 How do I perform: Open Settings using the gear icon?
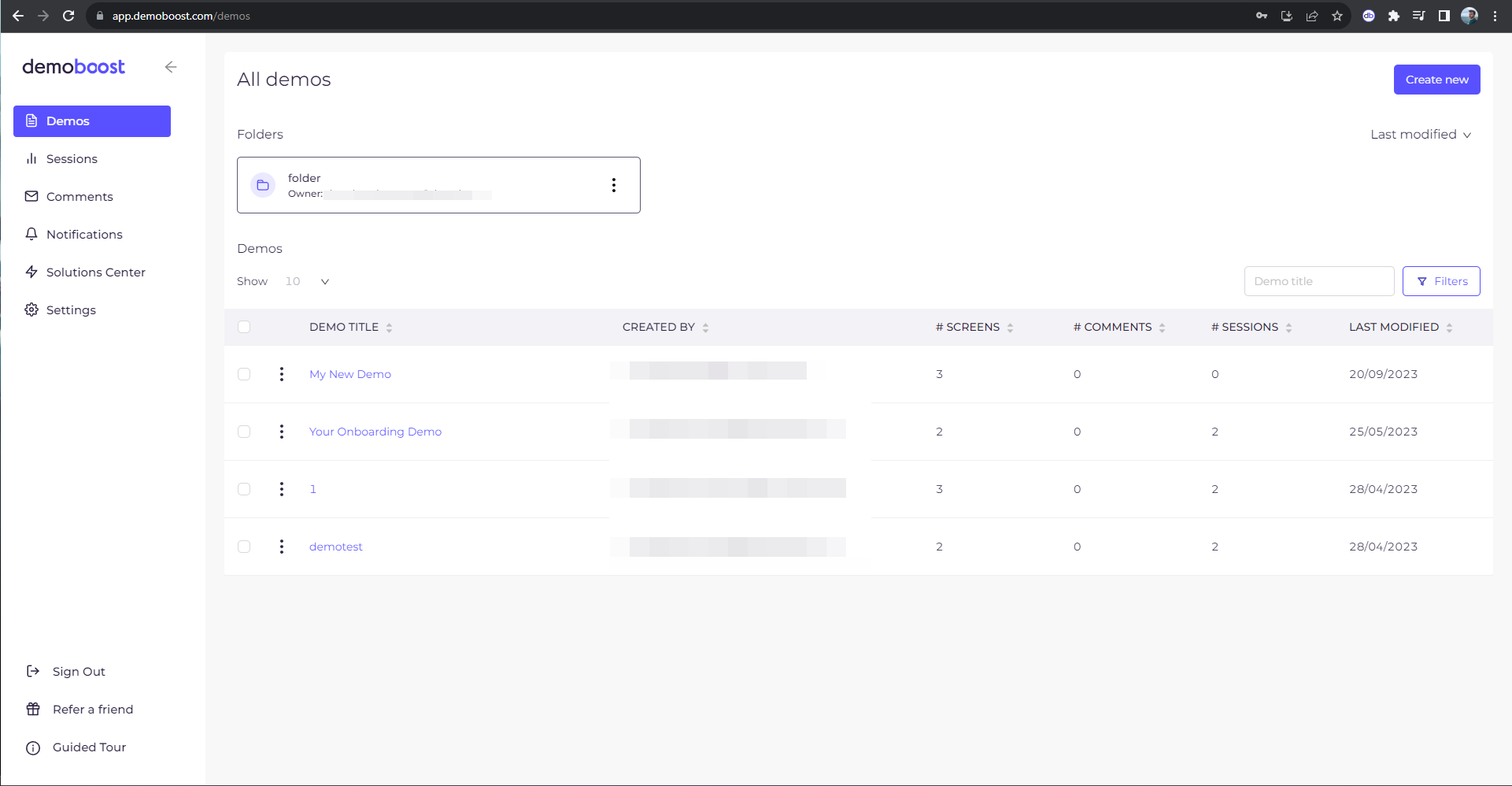click(x=31, y=310)
